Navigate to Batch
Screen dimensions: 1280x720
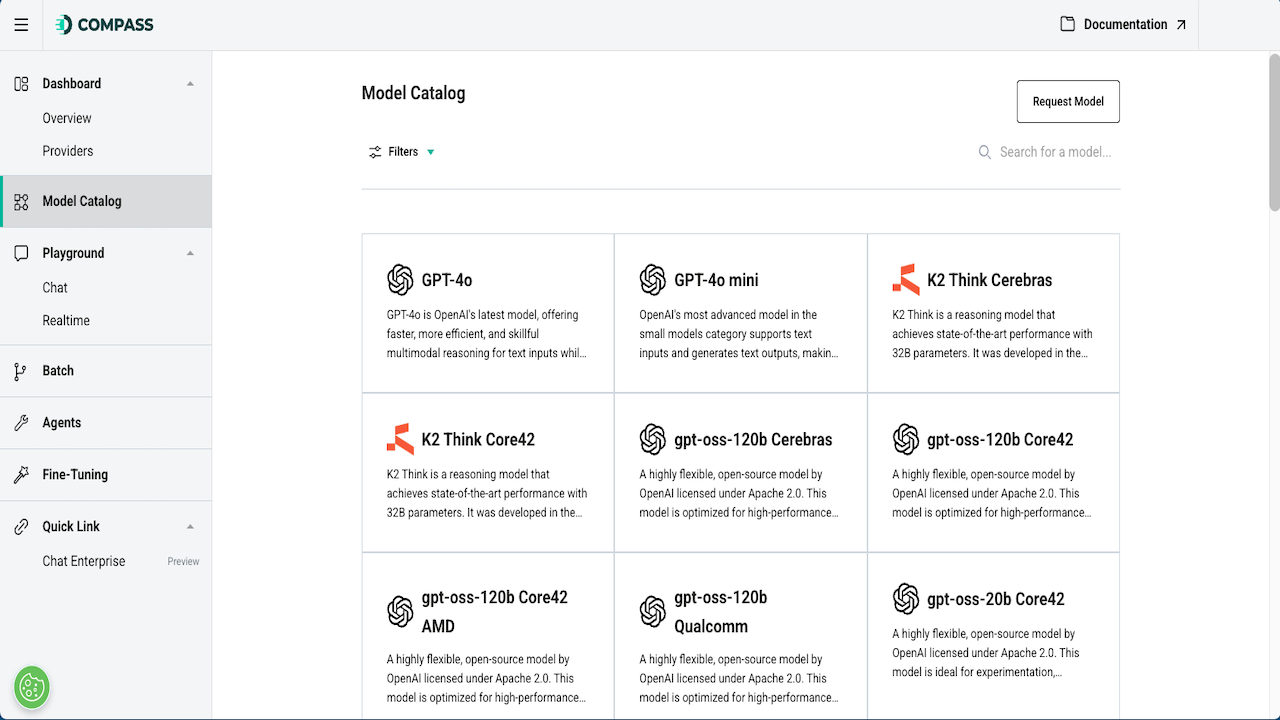106,371
